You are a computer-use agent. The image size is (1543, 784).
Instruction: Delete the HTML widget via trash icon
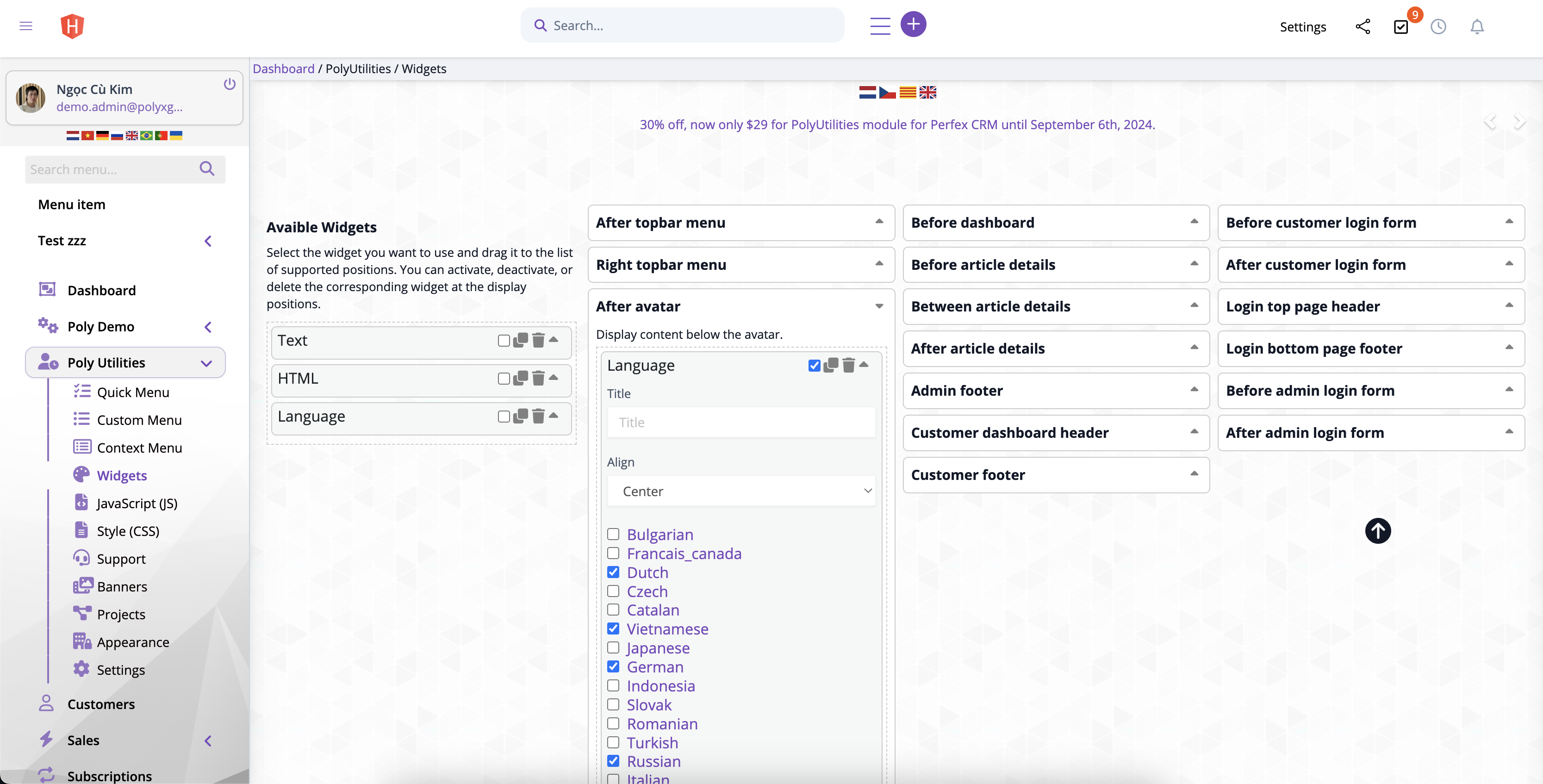[x=539, y=378]
